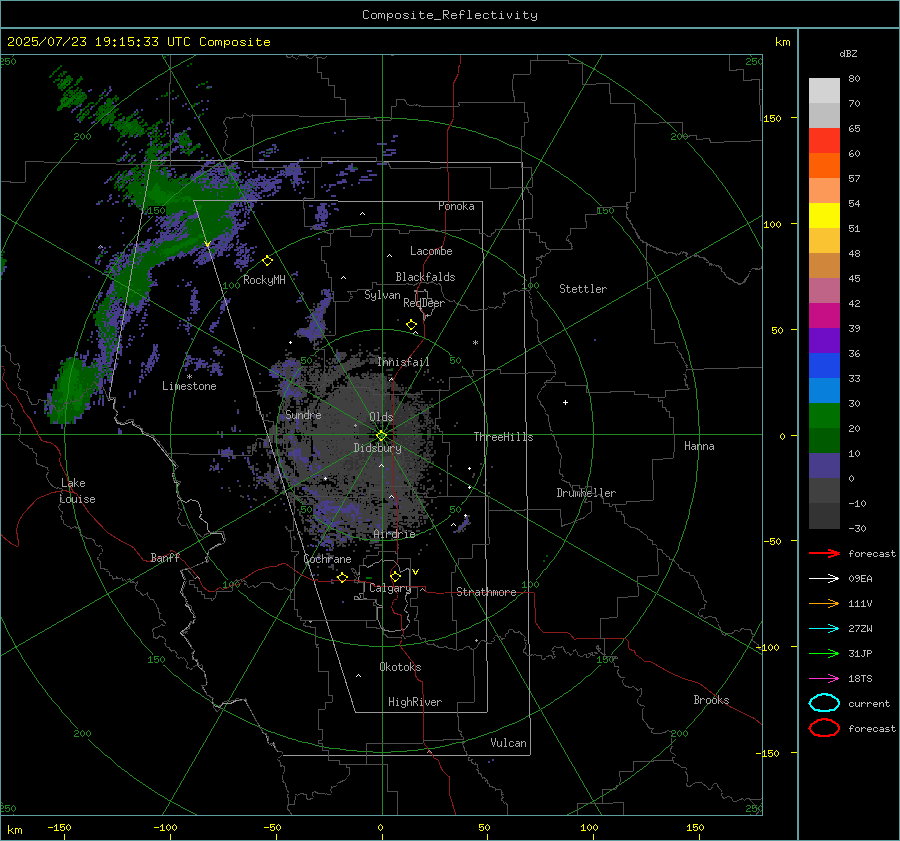Click the Stettler city label
900x841 pixels.
click(583, 289)
